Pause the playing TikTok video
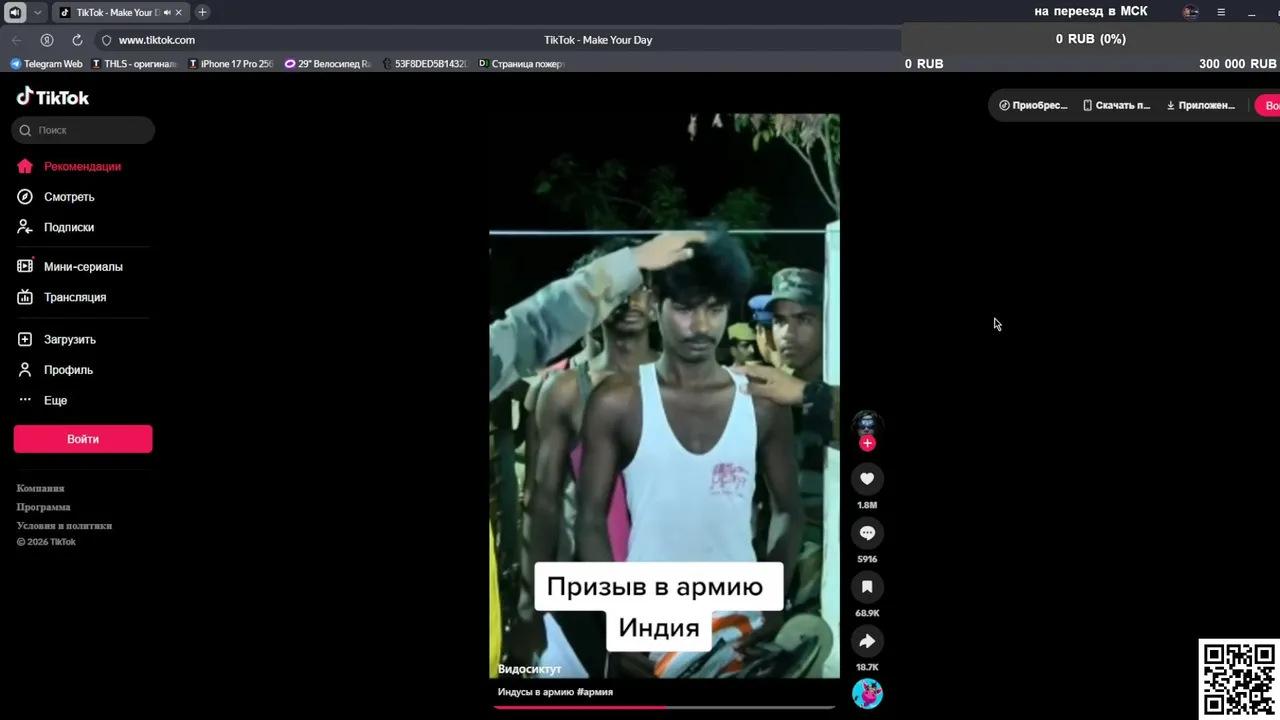 point(664,396)
